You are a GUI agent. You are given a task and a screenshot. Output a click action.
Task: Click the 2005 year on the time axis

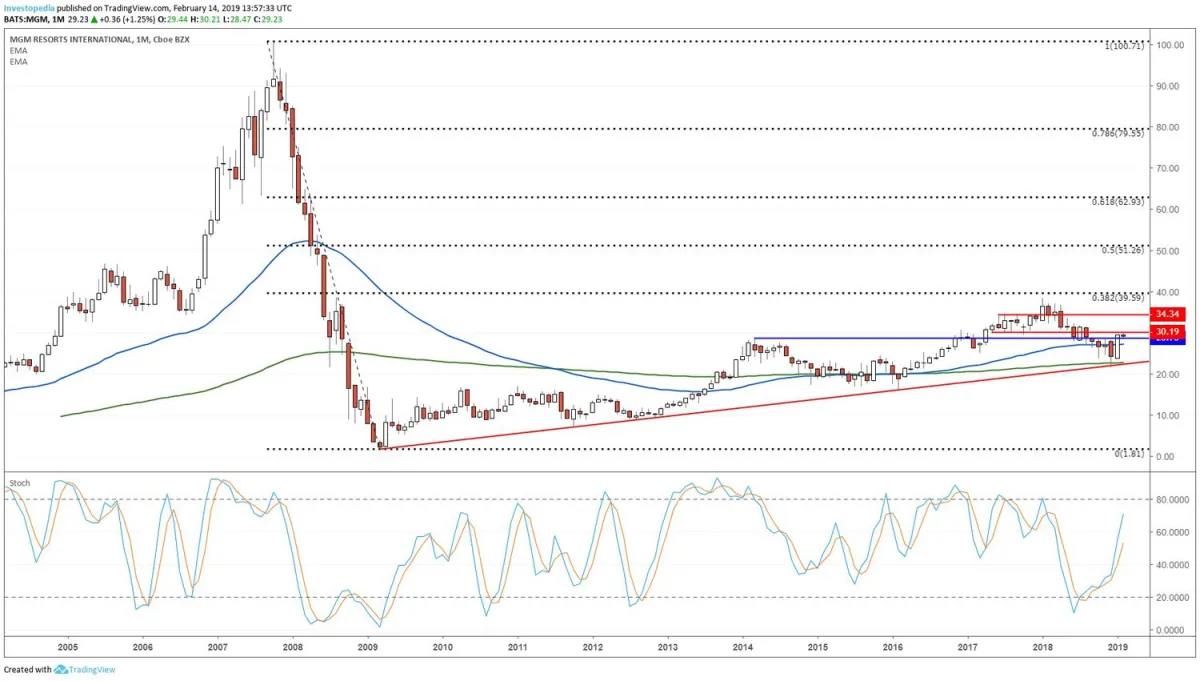(68, 648)
